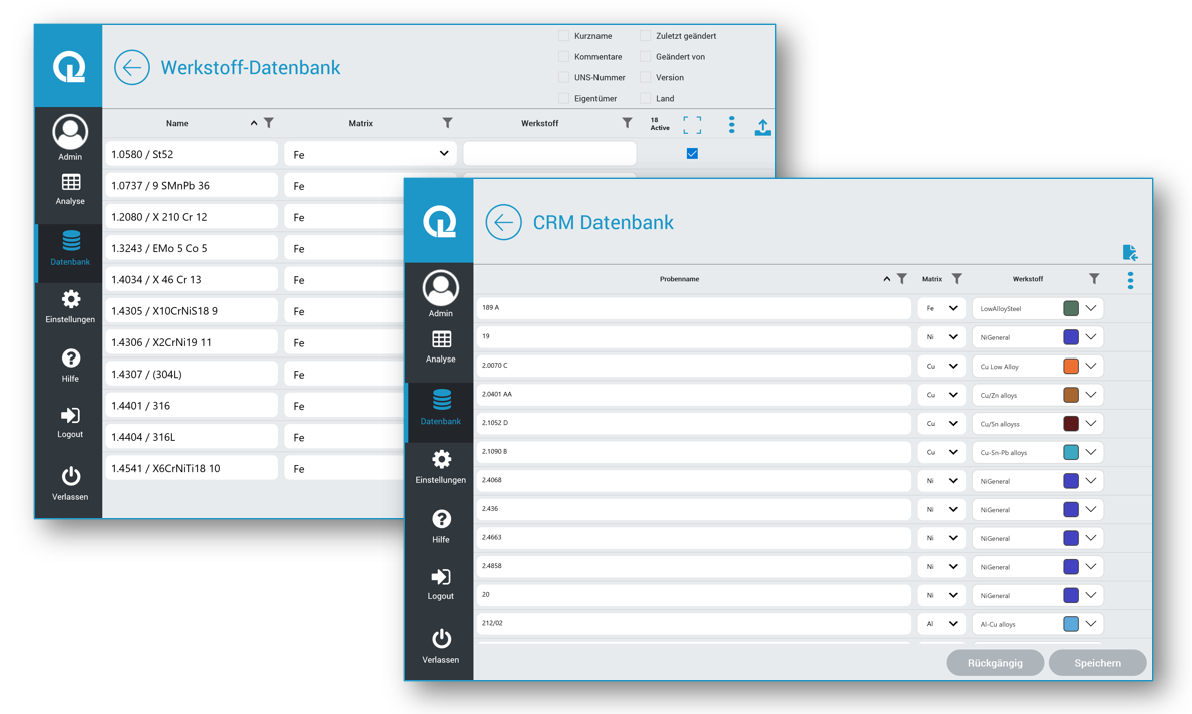Select Analyse in the CRM sidebar
Screen dimensions: 1192x714
(441, 346)
